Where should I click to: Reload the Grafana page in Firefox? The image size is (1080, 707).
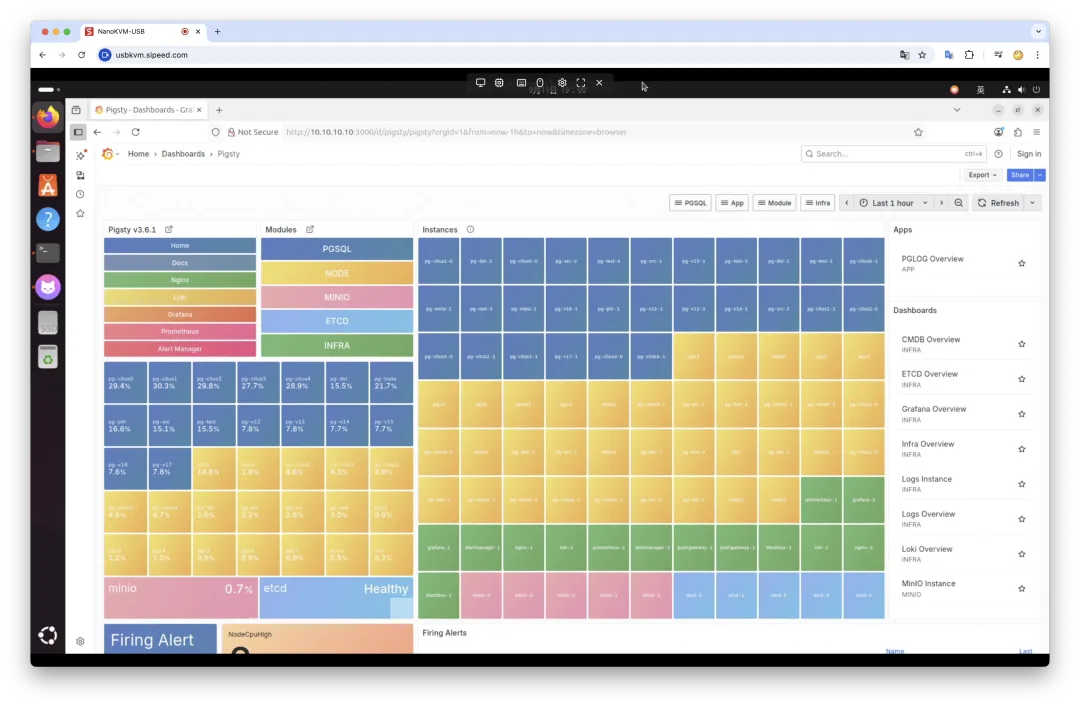(x=136, y=132)
